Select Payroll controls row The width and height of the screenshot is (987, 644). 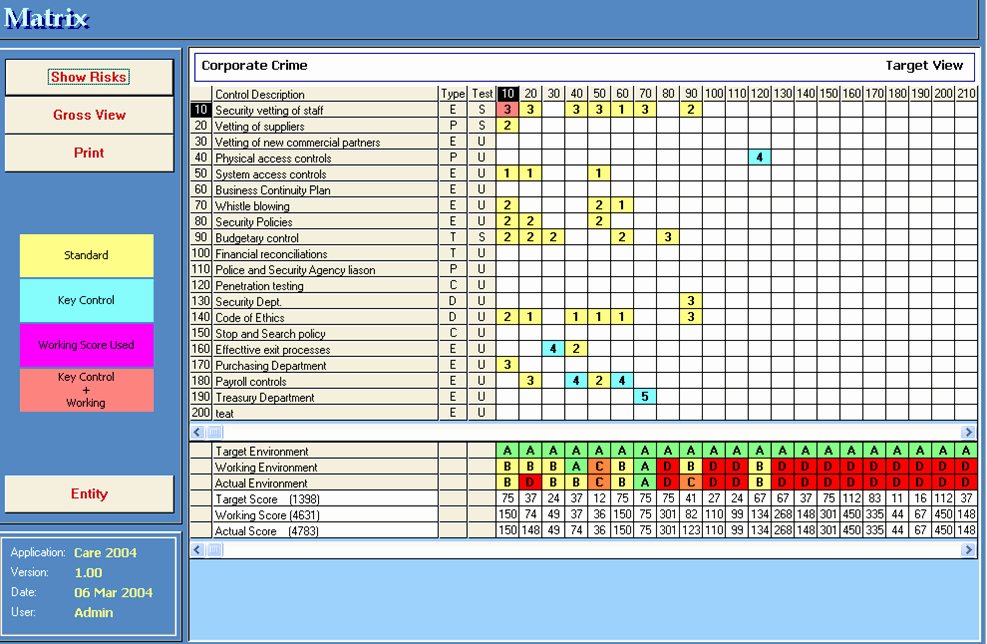pos(325,381)
